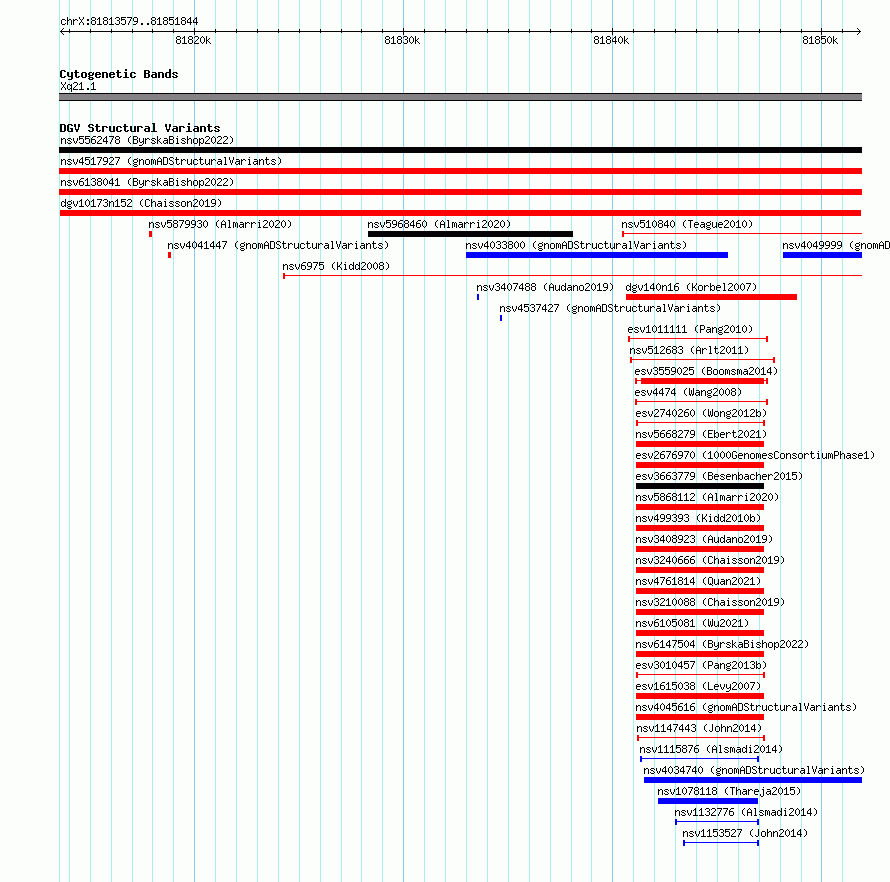Click nsv512683 (Arlt2011) label
The image size is (890, 882).
tap(689, 350)
